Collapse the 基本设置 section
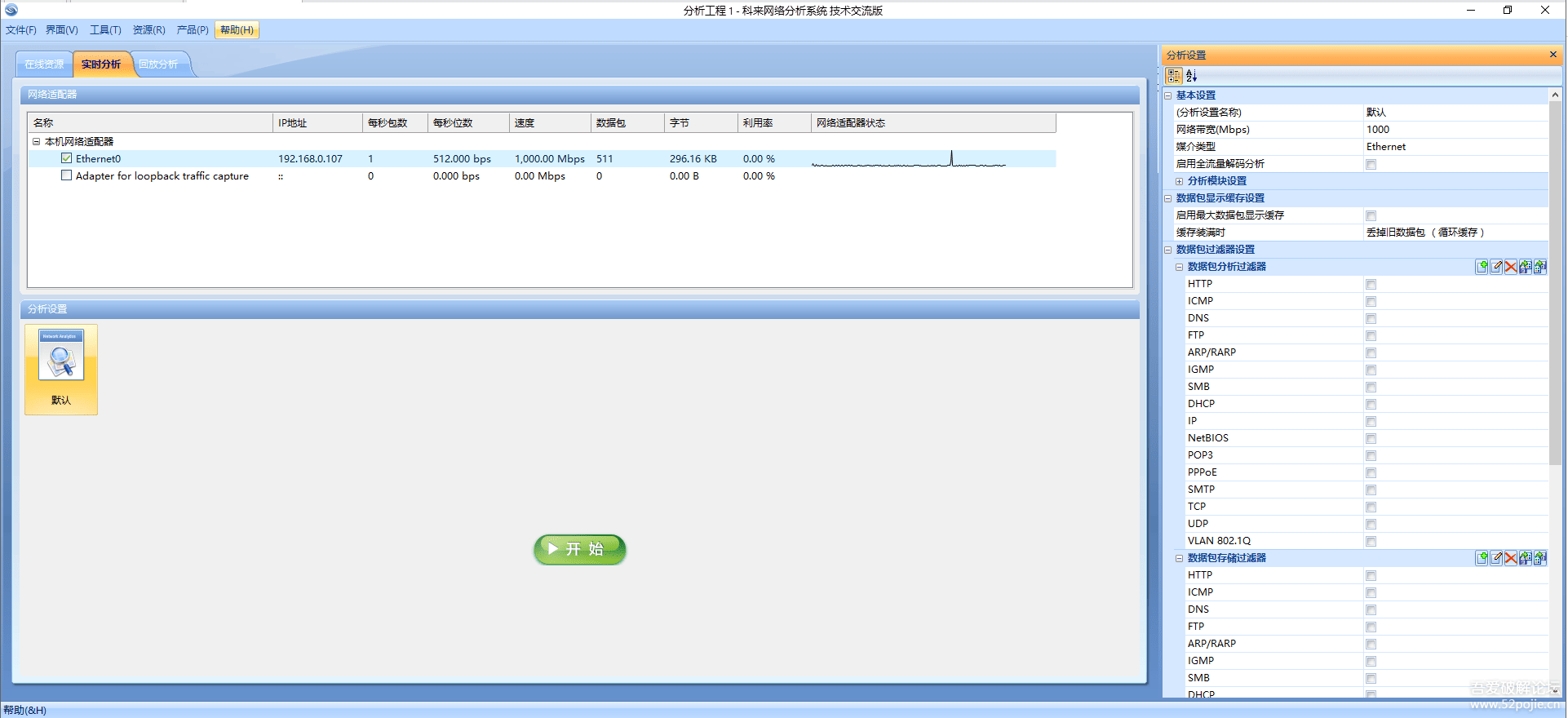1568x718 pixels. [x=1168, y=95]
